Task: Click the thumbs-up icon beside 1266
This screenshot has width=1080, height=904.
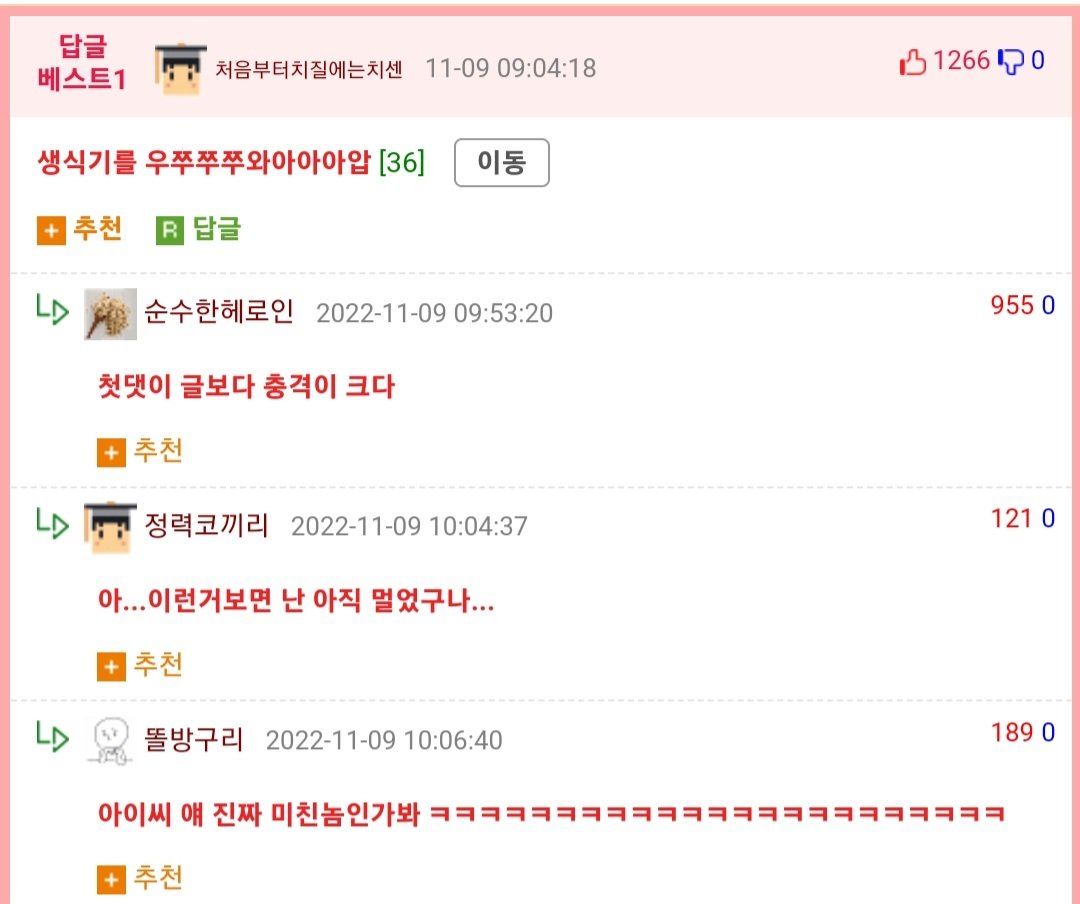Action: coord(913,62)
